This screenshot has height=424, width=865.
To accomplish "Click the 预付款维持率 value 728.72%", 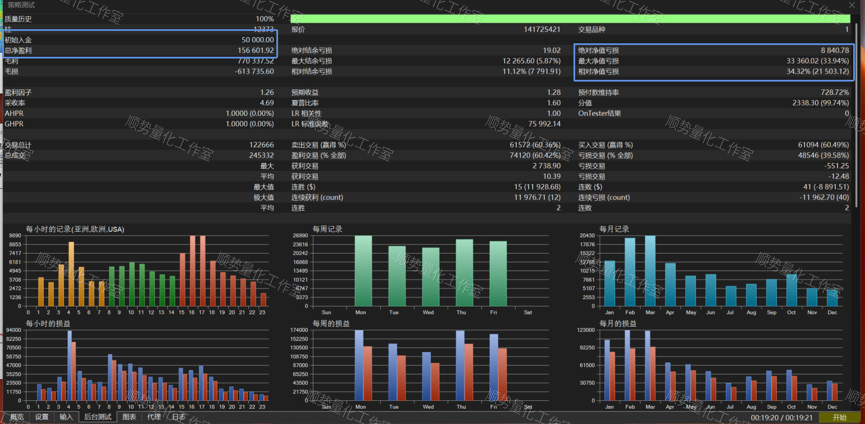I will pyautogui.click(x=835, y=92).
